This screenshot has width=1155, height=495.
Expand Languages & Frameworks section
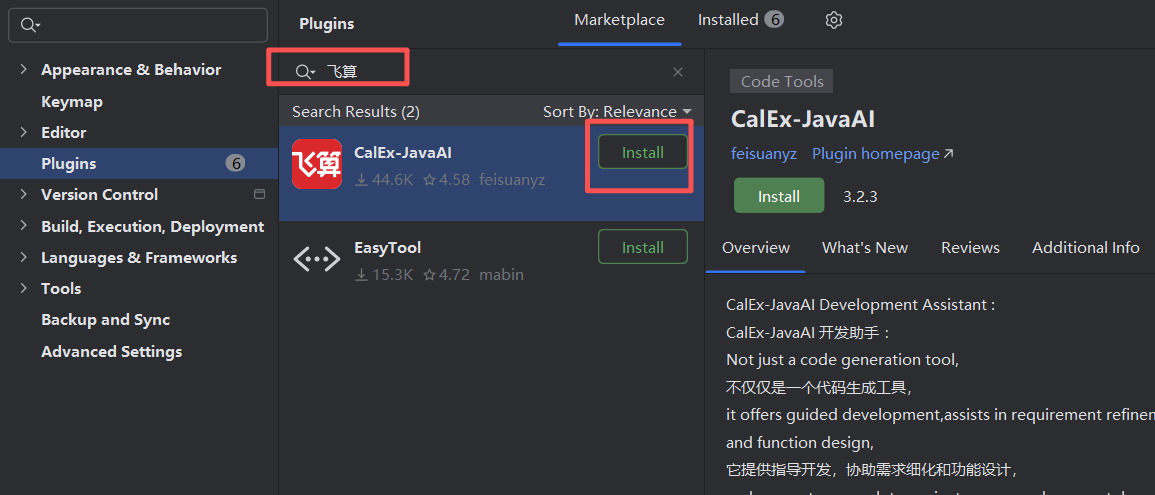[24, 257]
